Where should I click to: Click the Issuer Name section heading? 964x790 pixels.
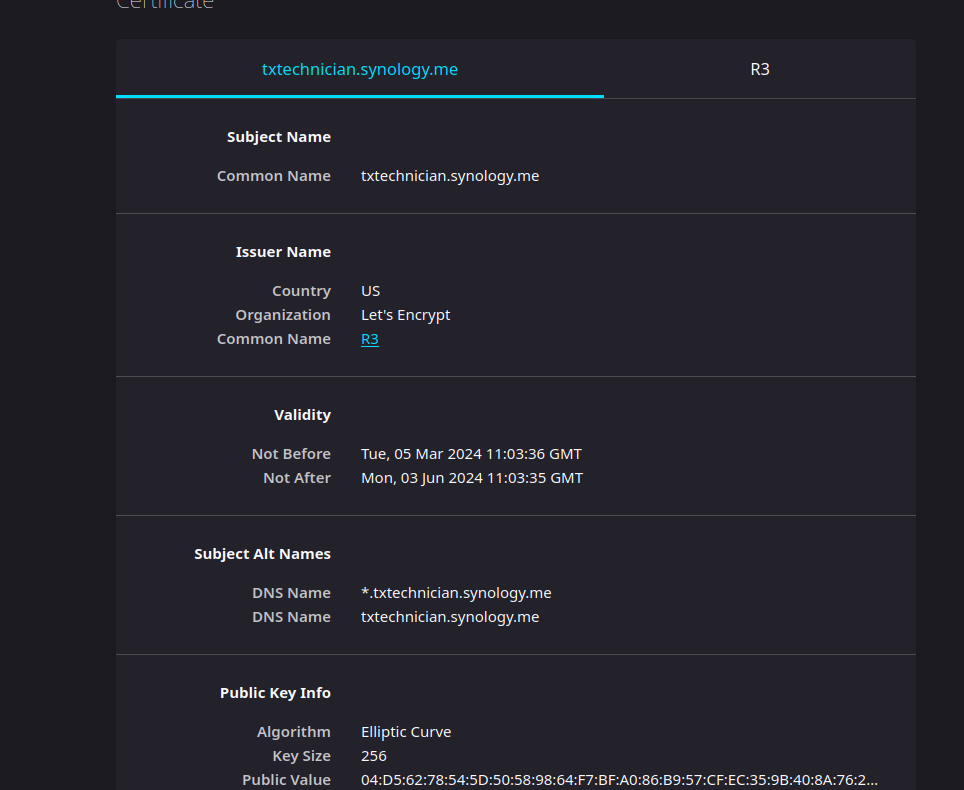pos(283,252)
